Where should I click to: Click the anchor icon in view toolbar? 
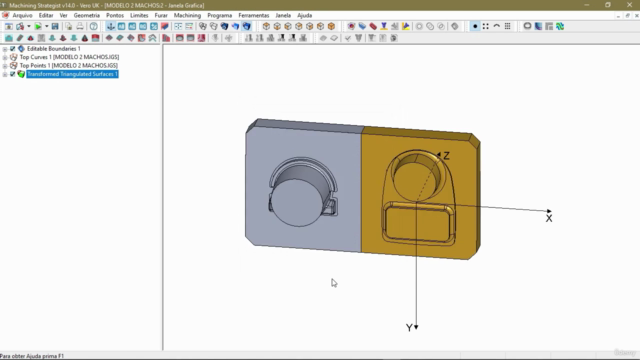(111, 27)
